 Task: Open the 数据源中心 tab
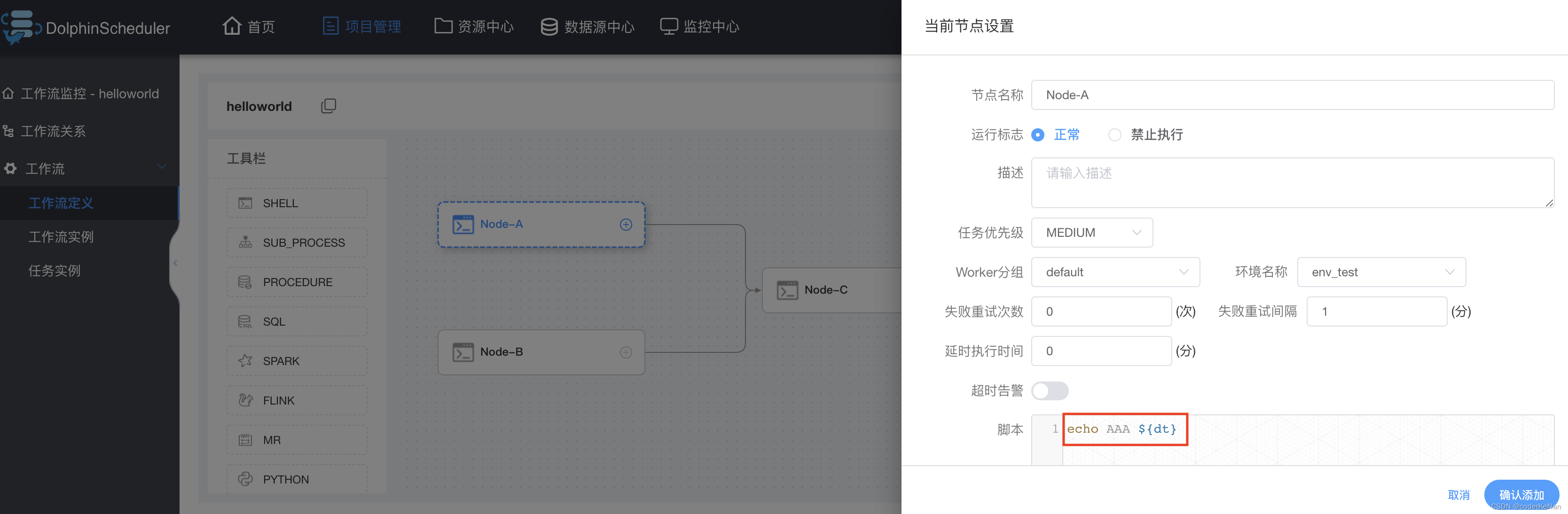click(x=588, y=26)
